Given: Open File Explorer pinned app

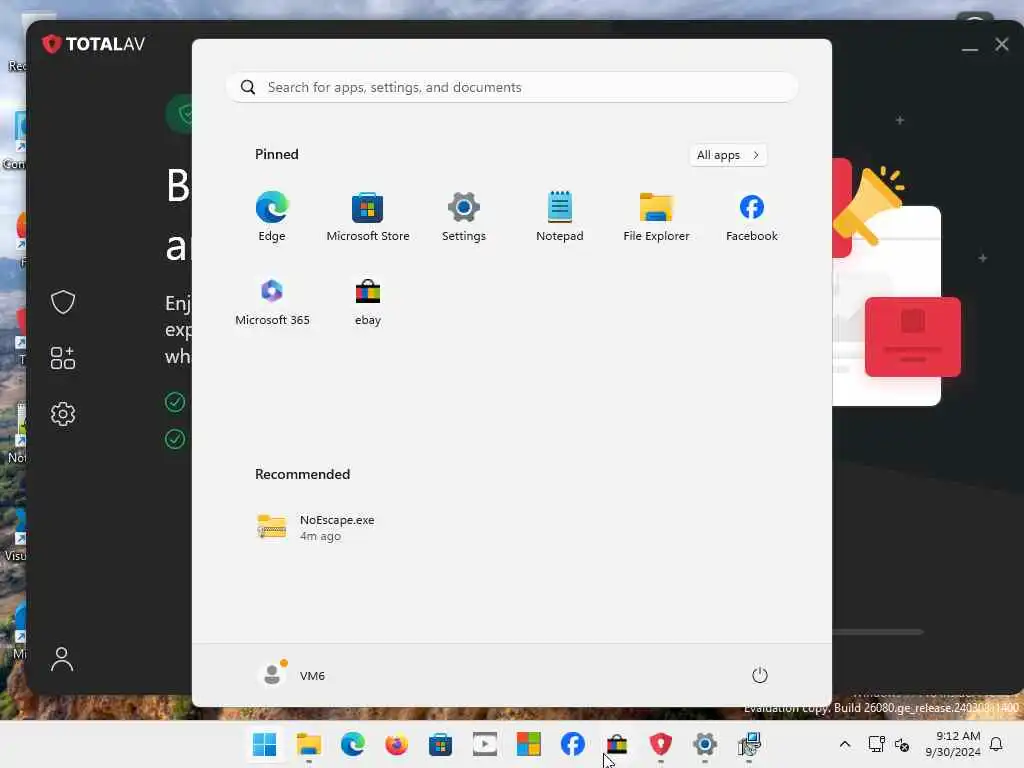Looking at the screenshot, I should coord(656,217).
